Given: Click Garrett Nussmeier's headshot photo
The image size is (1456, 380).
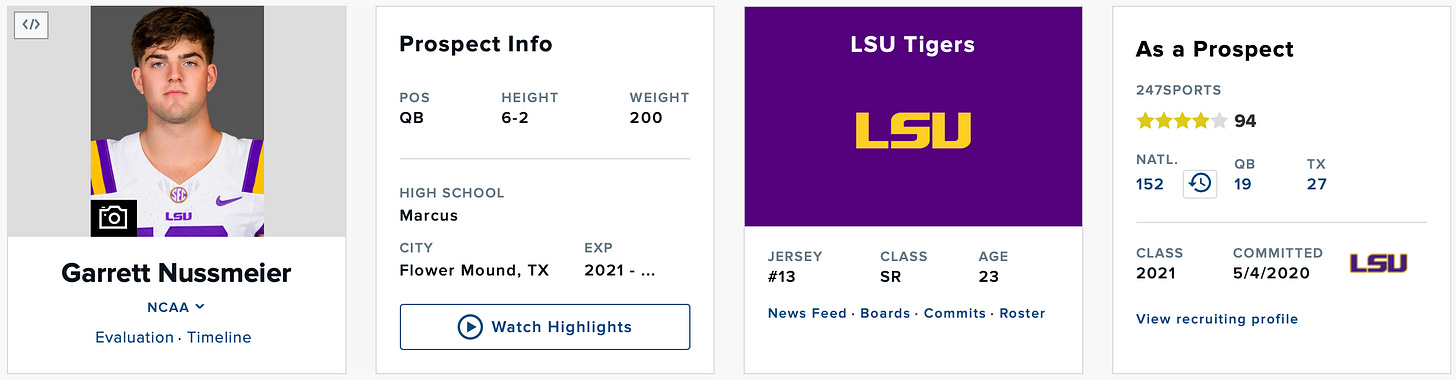Looking at the screenshot, I should (177, 121).
